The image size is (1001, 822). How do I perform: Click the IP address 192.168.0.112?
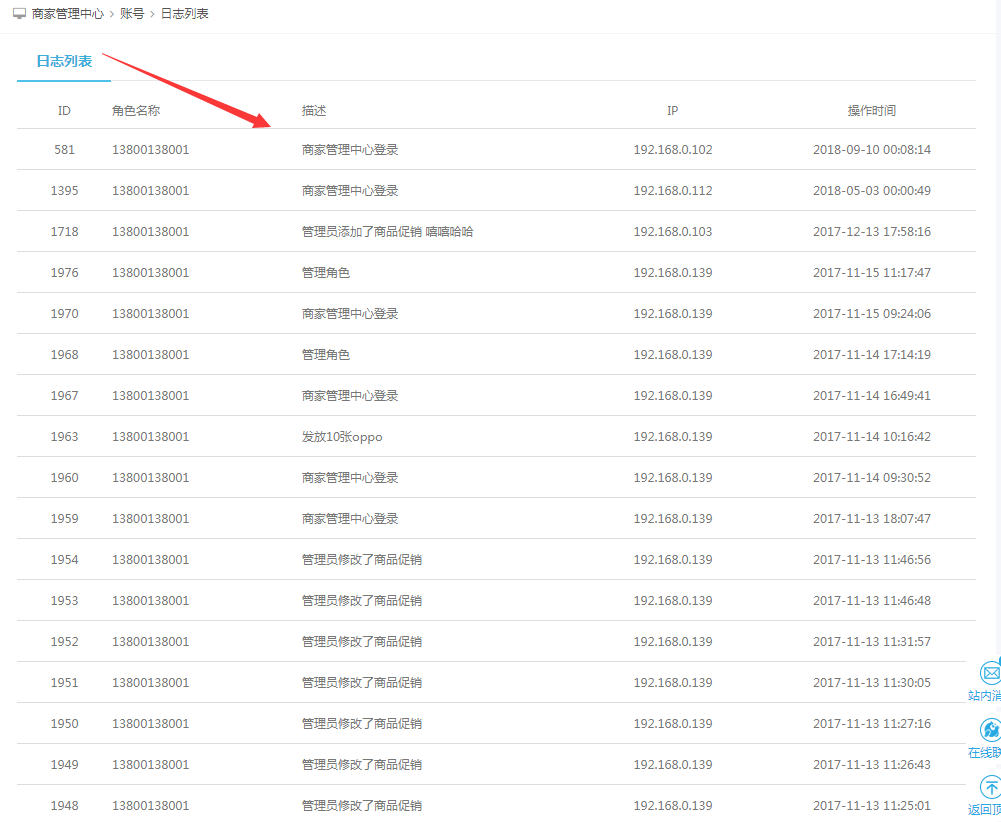pyautogui.click(x=673, y=191)
